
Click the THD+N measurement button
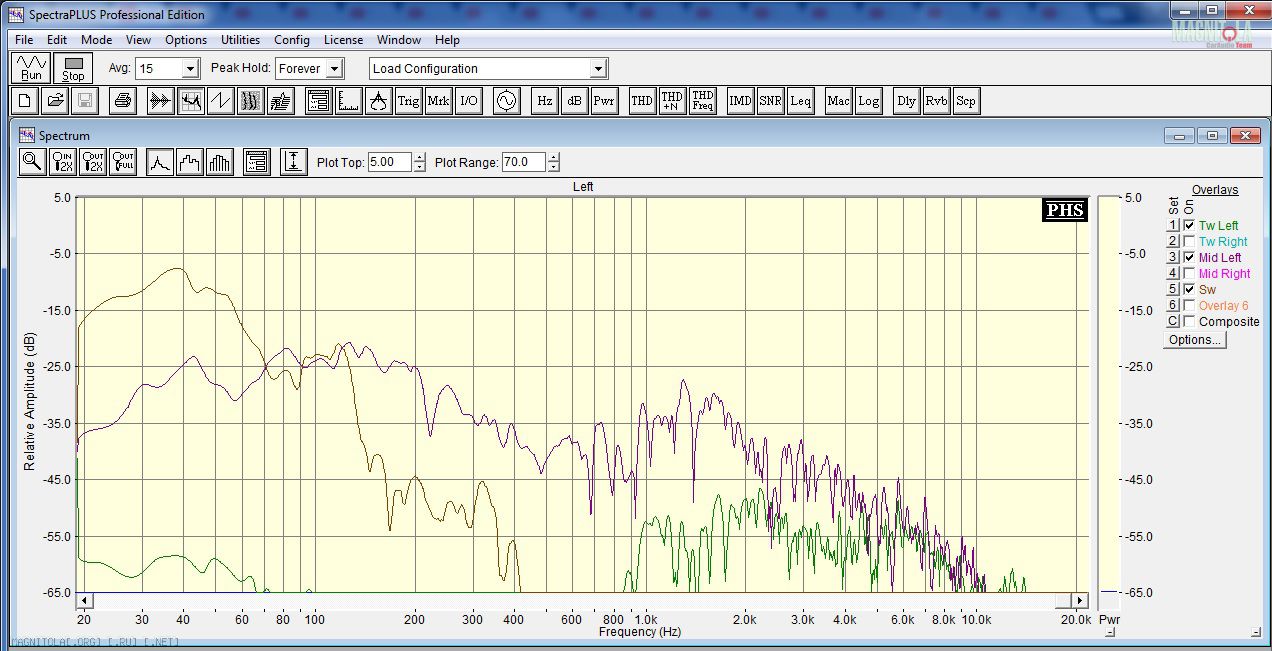(x=672, y=101)
